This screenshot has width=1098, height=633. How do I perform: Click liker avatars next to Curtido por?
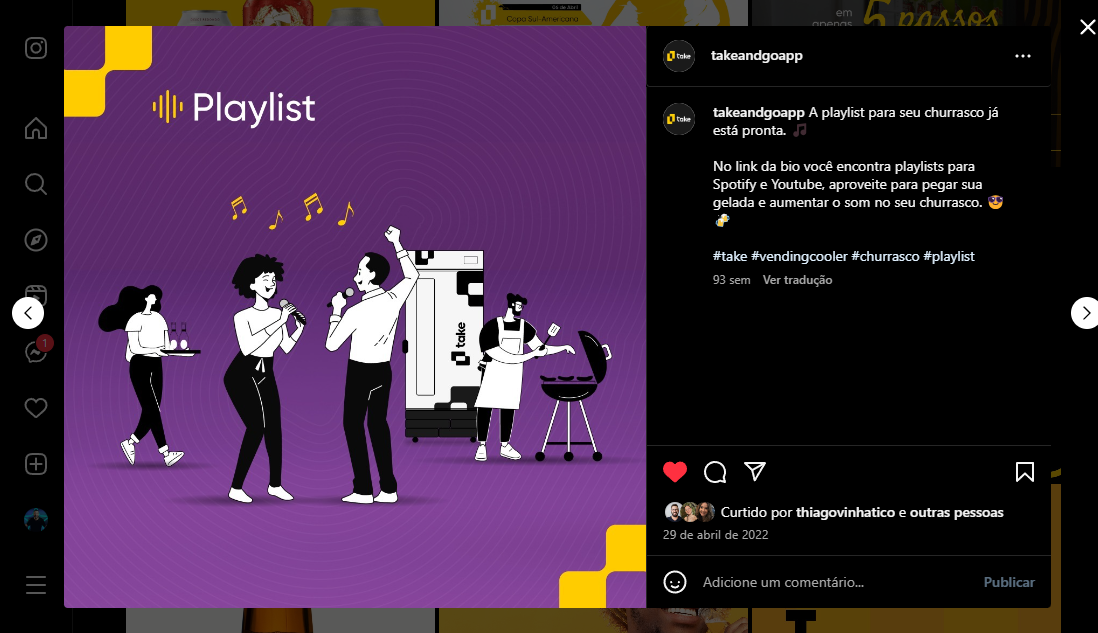[x=690, y=512]
